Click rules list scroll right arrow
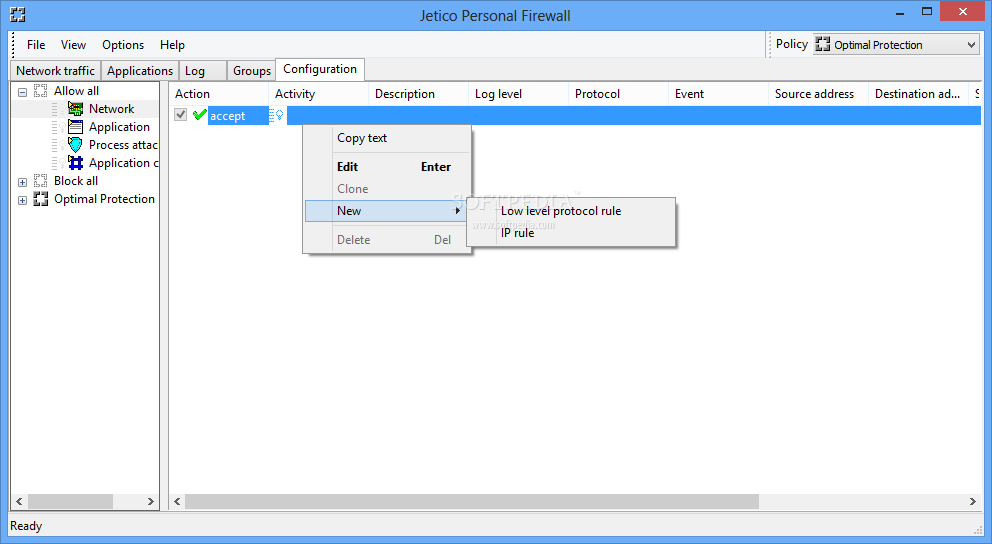Image resolution: width=992 pixels, height=544 pixels. [972, 502]
